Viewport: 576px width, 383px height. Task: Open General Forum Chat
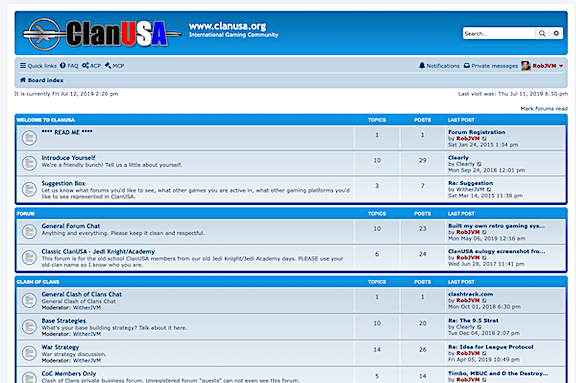[71, 226]
